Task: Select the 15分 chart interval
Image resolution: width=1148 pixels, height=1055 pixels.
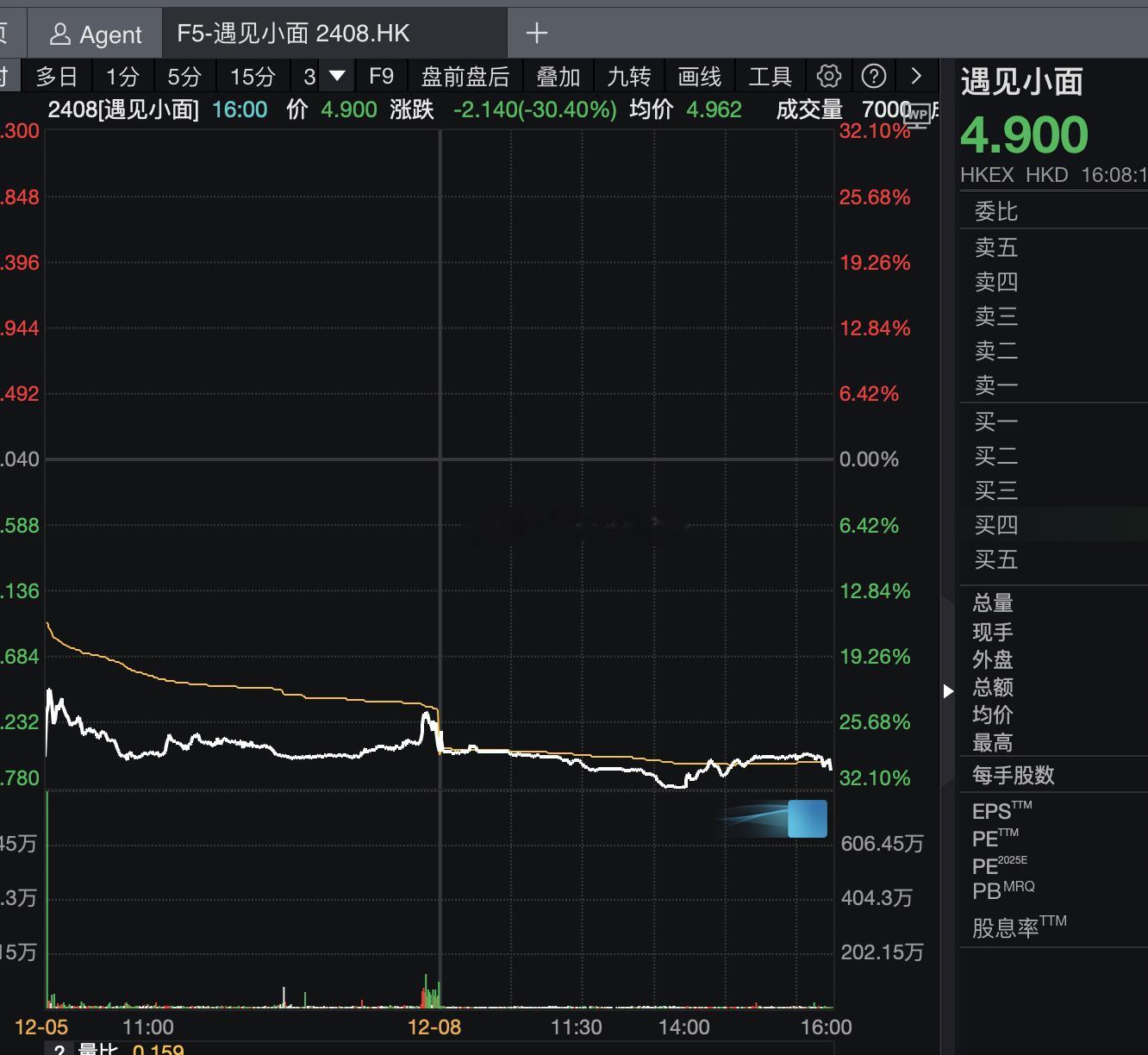Action: point(252,77)
